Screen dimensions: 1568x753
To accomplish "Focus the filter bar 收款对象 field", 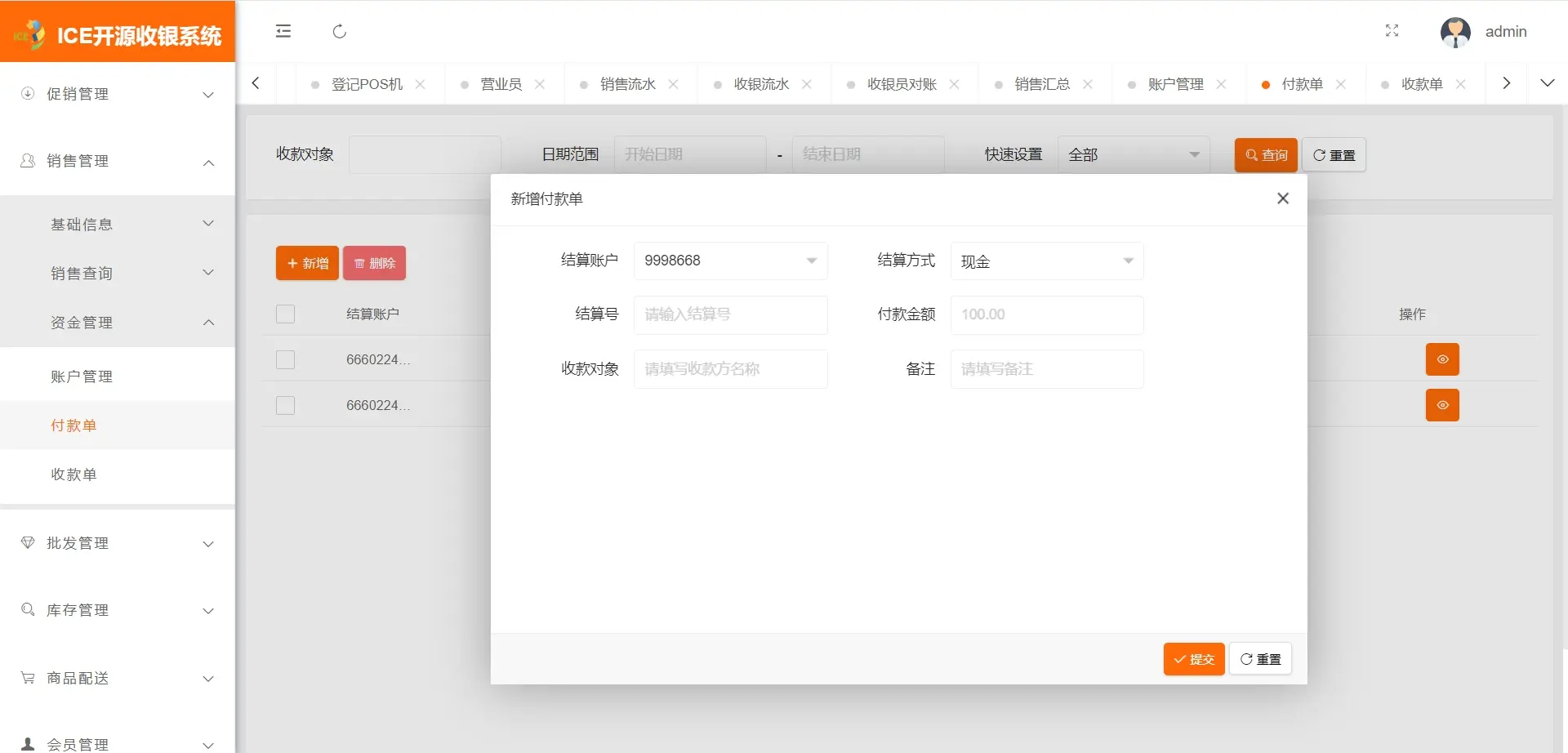I will [x=425, y=154].
